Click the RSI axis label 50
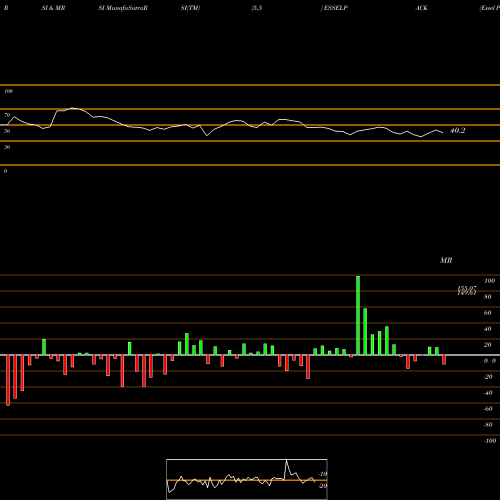Viewport: 500px width, 500px height. pos(7,131)
